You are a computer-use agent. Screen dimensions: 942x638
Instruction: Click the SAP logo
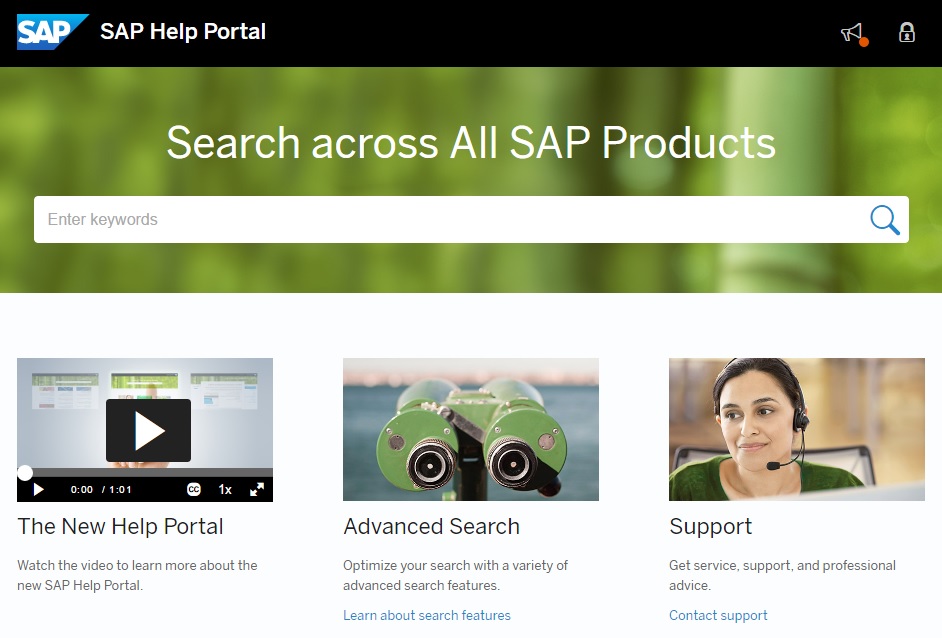52,32
